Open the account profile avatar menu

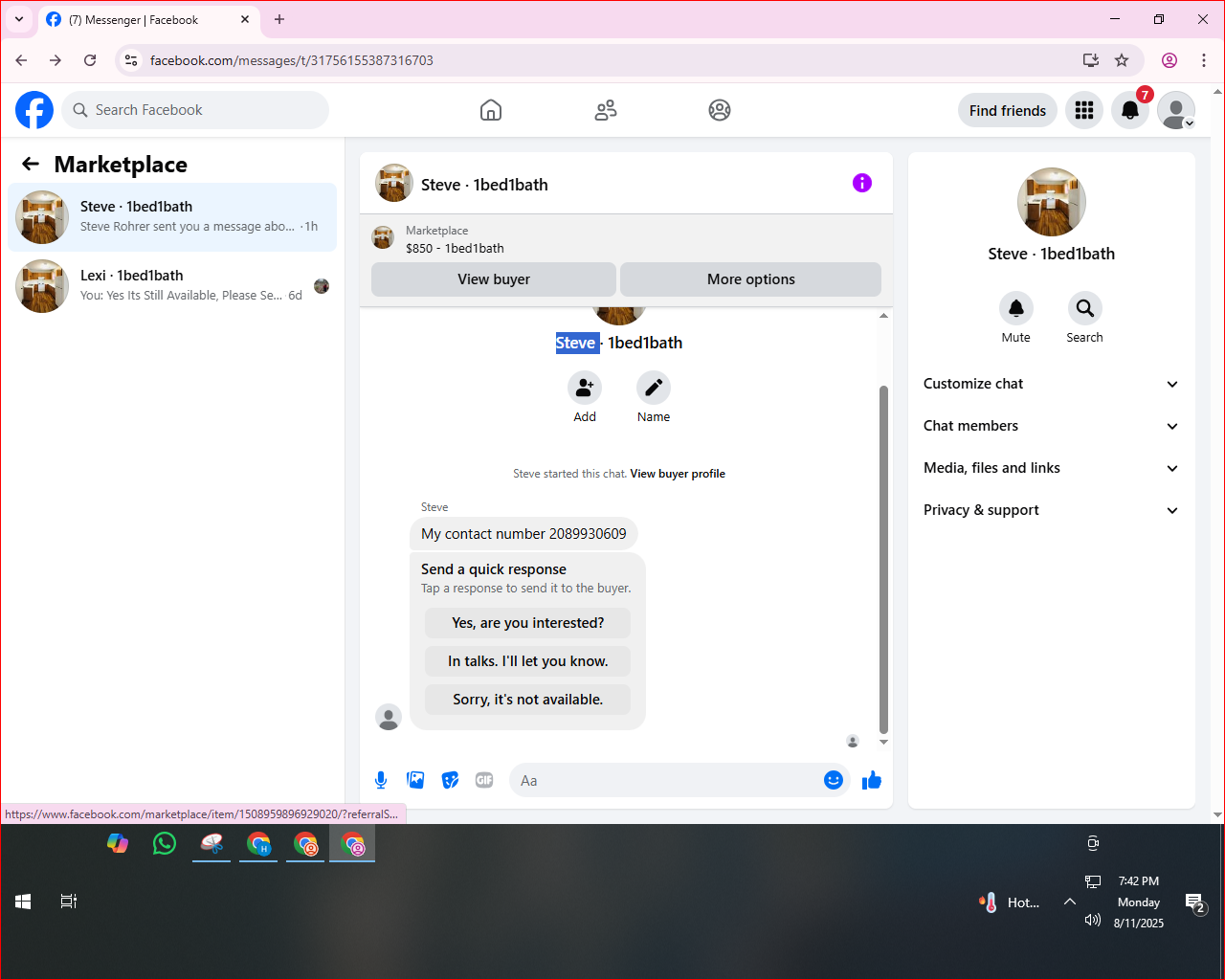click(1176, 110)
